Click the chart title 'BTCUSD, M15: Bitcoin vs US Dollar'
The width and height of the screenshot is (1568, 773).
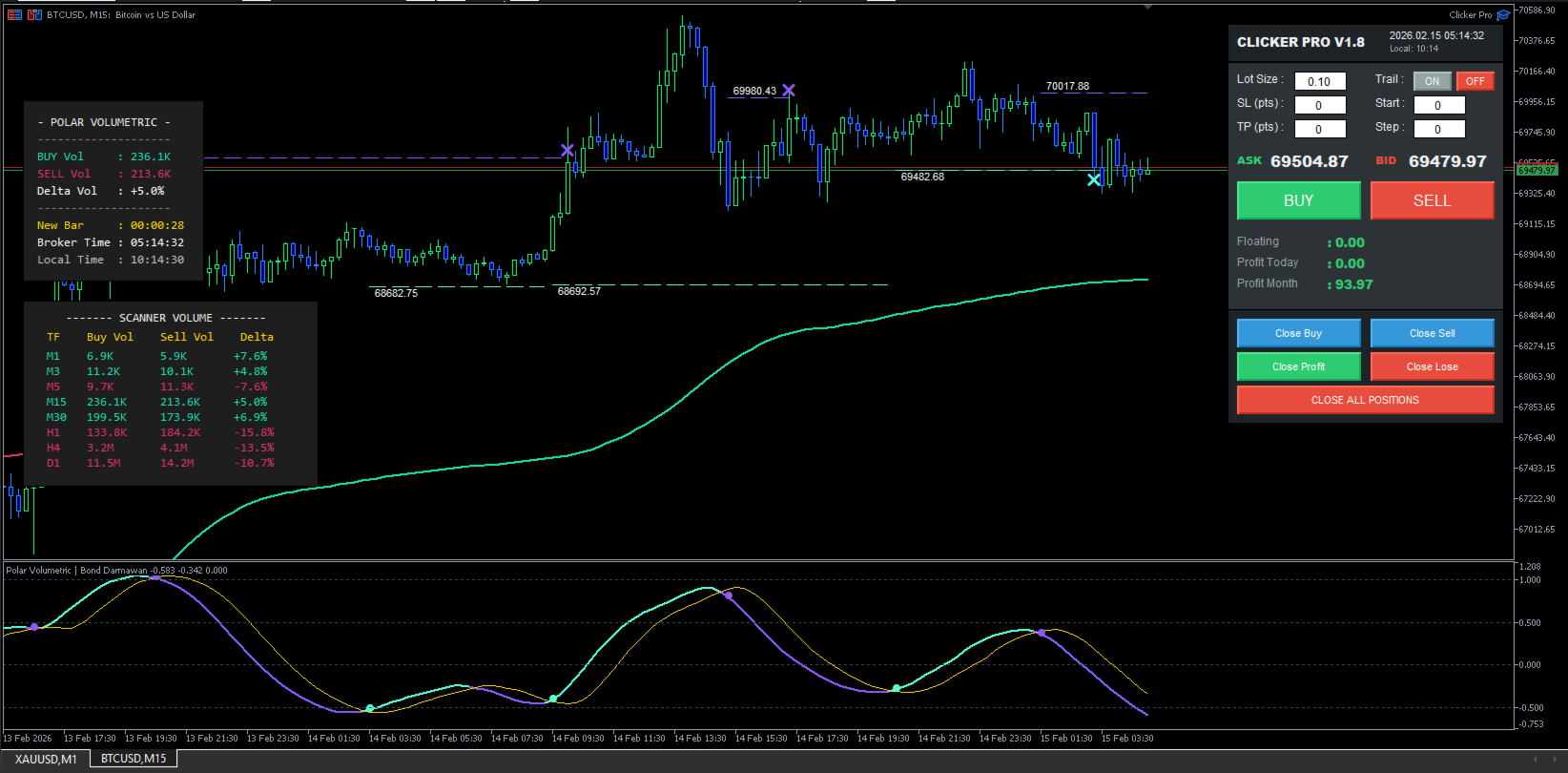[x=121, y=14]
